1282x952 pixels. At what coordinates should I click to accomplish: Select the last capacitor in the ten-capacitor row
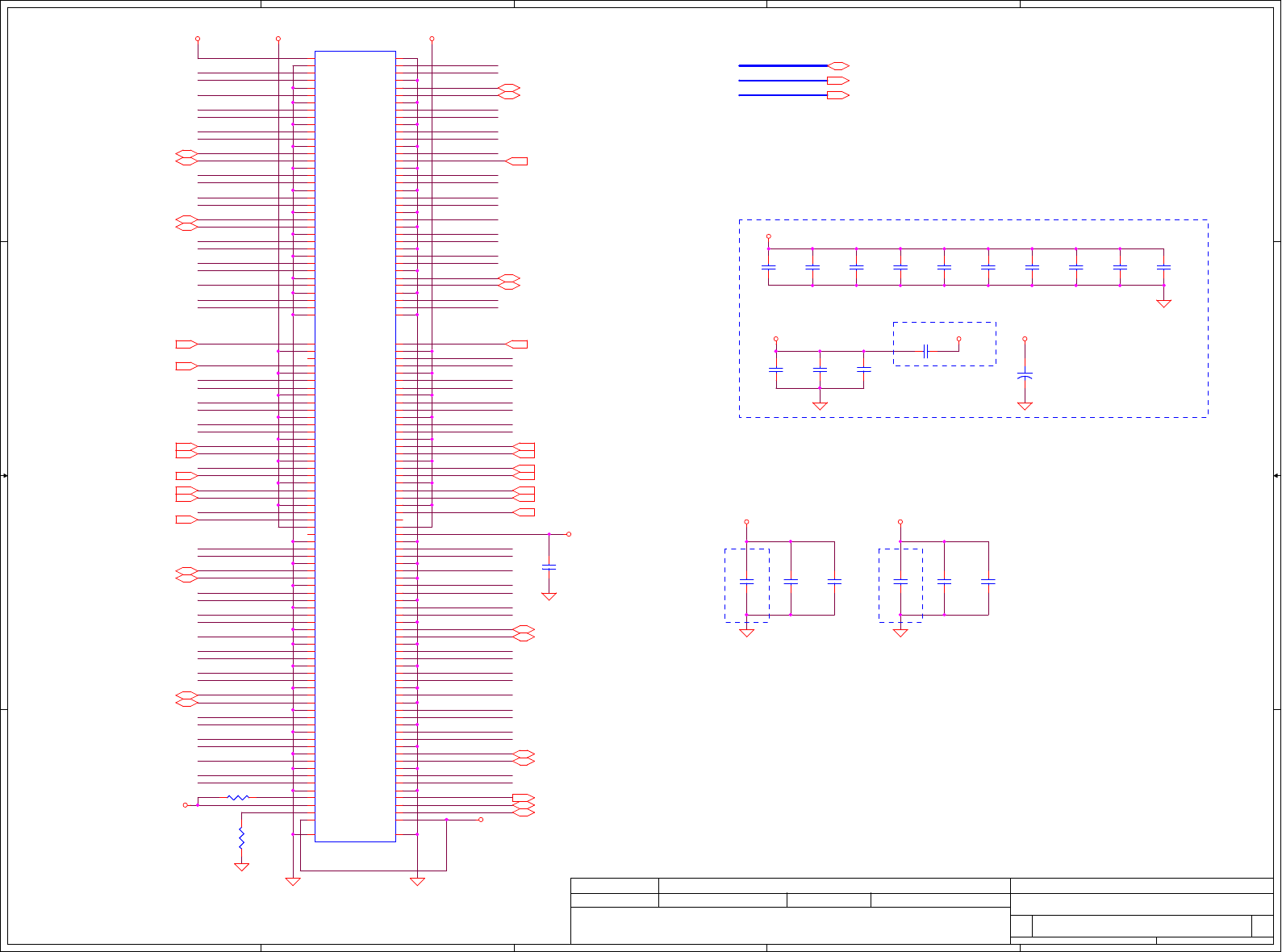click(x=1163, y=267)
